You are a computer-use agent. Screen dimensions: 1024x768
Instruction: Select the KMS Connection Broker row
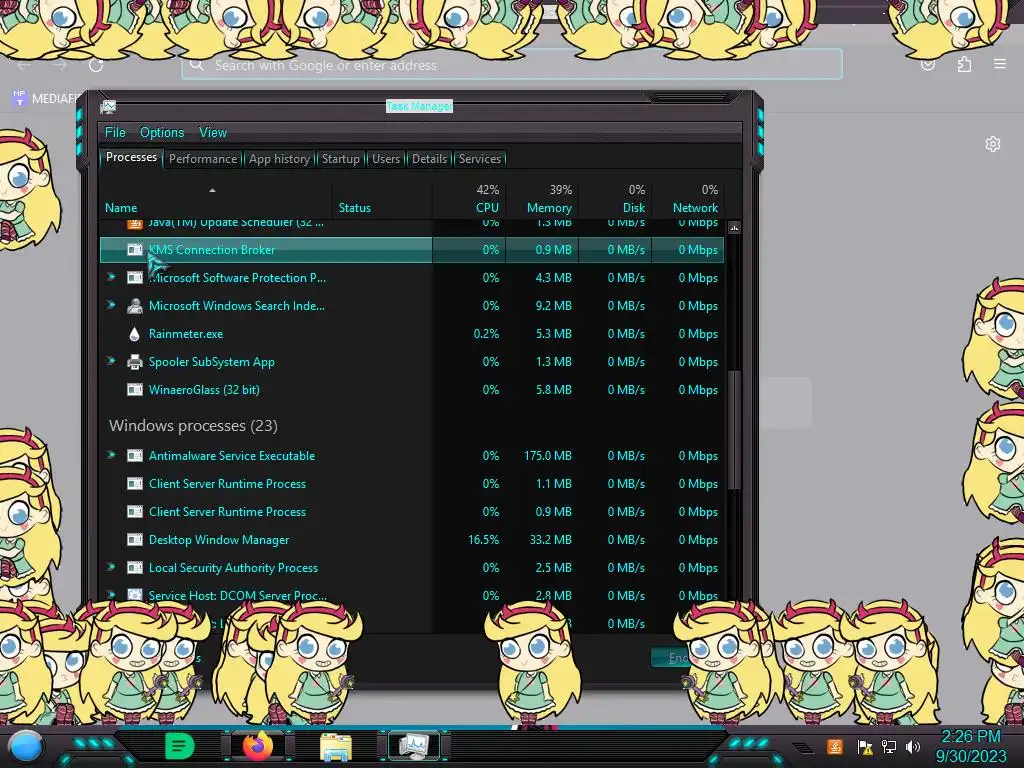[412, 249]
